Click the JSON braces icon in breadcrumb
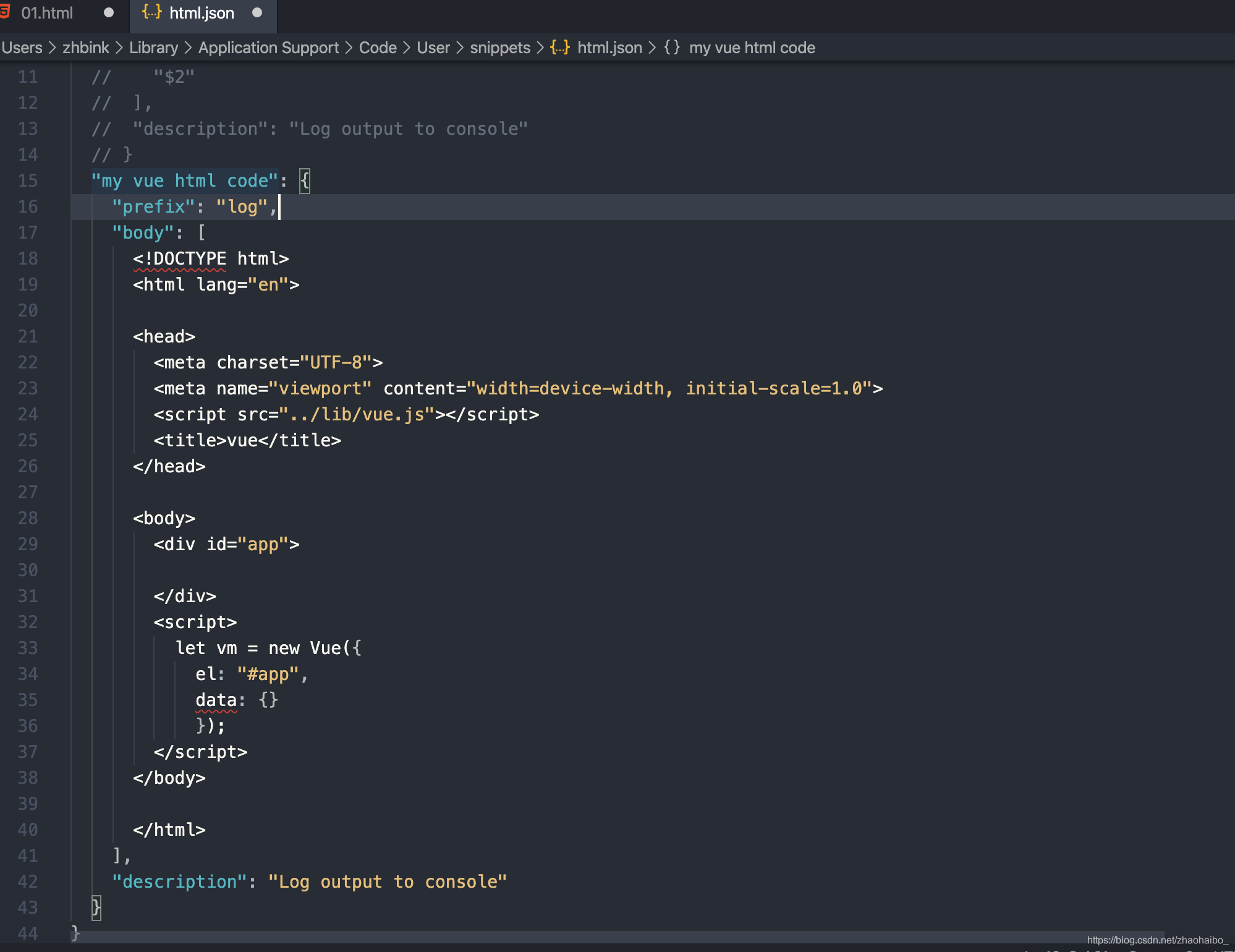The width and height of the screenshot is (1235, 952). [x=560, y=48]
